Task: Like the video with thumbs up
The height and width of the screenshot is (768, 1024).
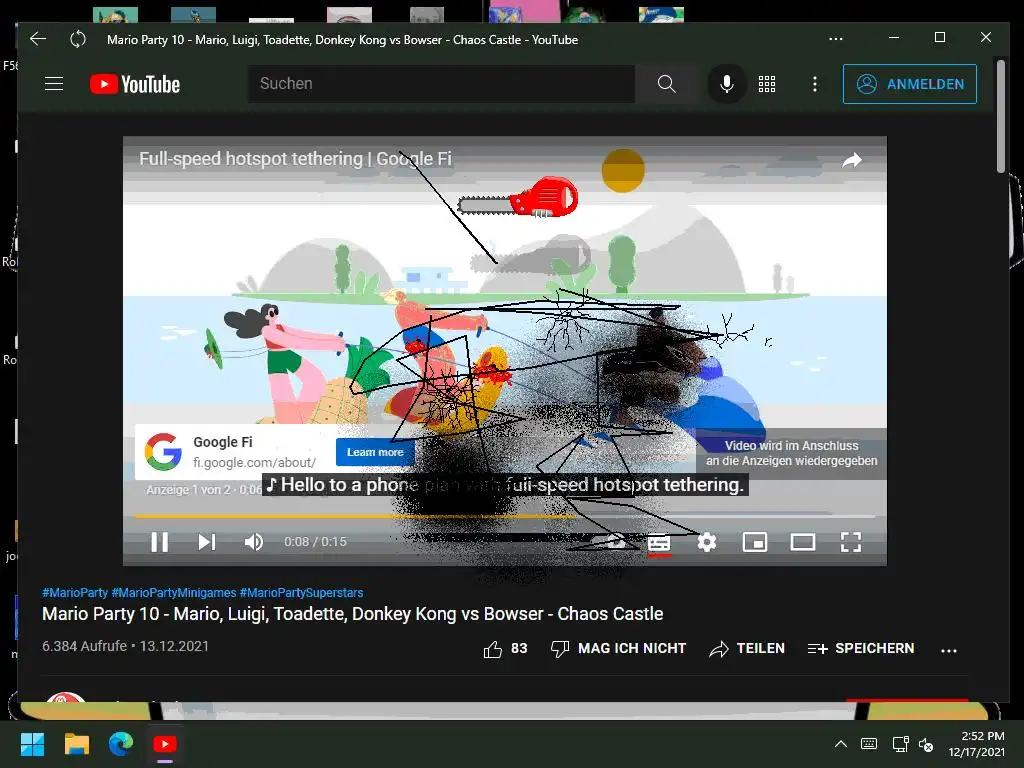Action: [x=505, y=648]
